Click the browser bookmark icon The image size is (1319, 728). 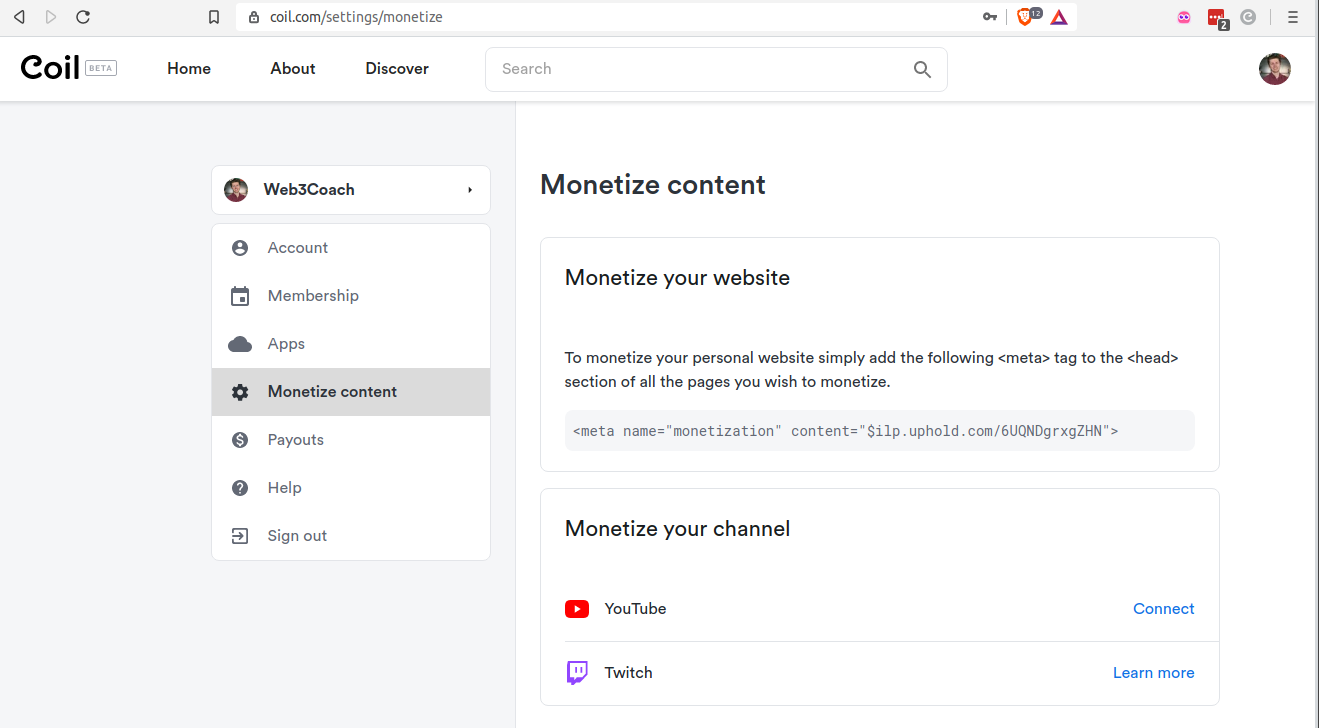(x=213, y=17)
